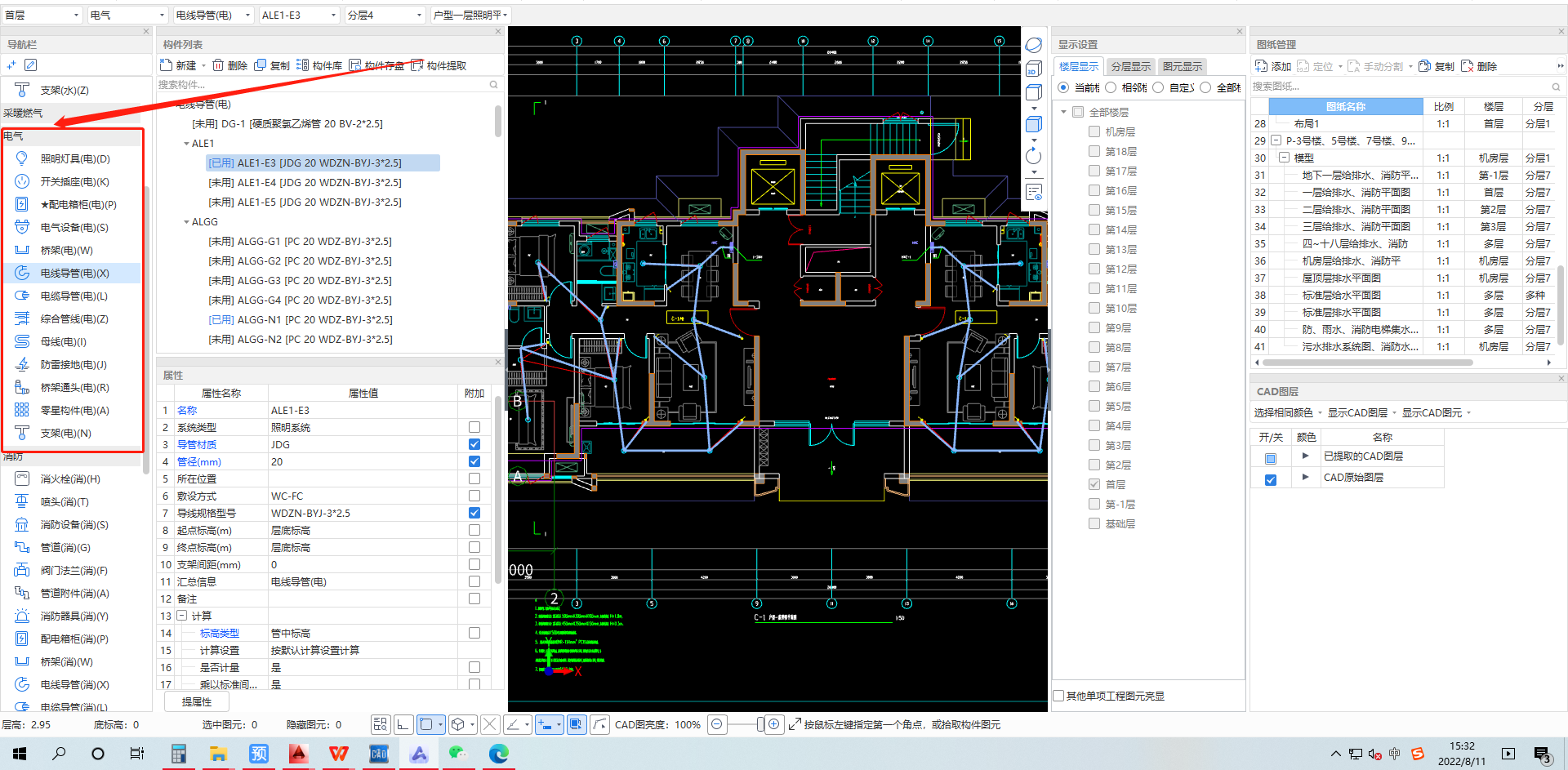Viewport: 1568px width, 770px height.
Task: Open the 电线导管(电) type dropdown
Action: pyautogui.click(x=214, y=15)
